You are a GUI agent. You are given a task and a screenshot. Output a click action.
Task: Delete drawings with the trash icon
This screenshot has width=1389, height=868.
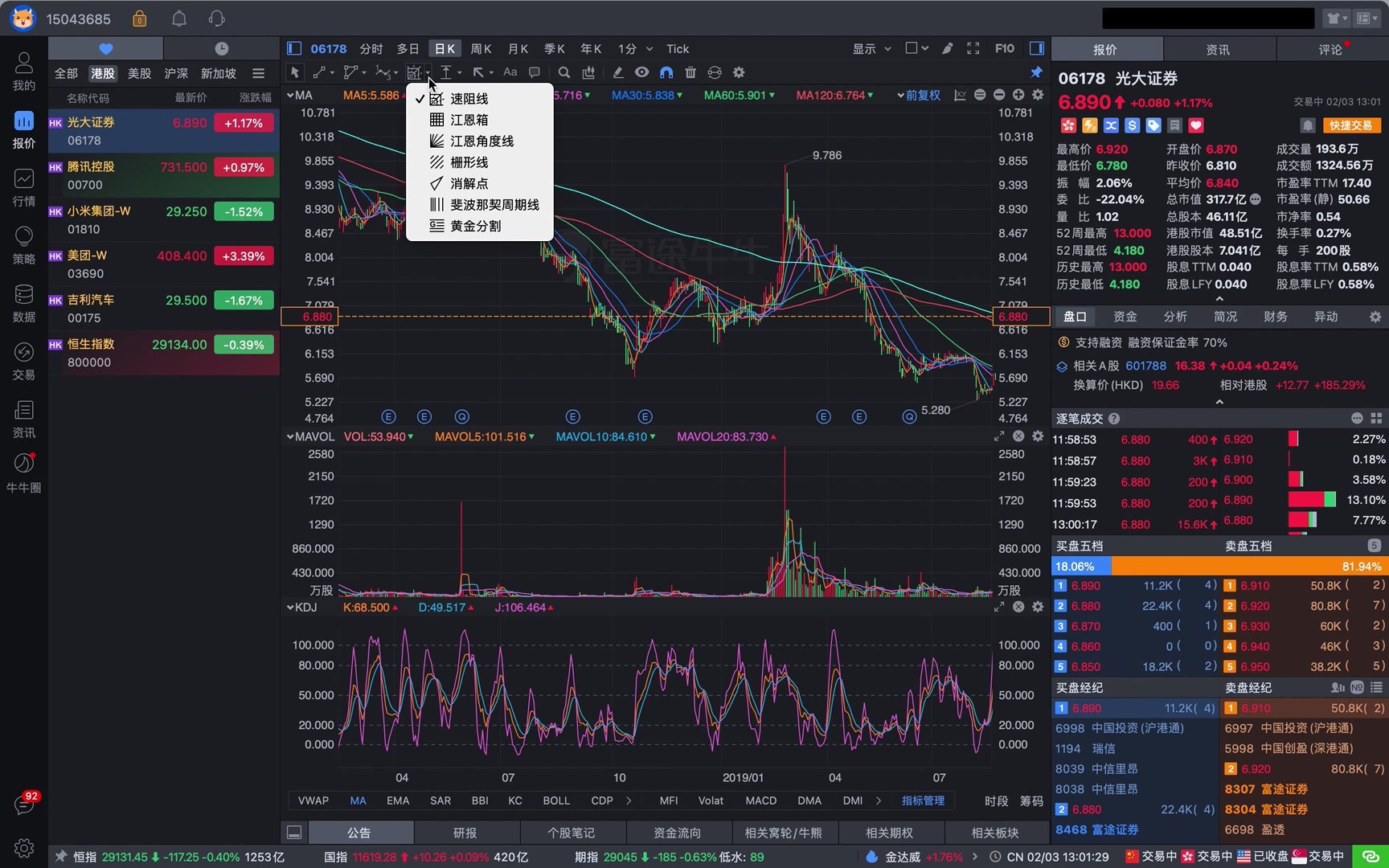click(x=690, y=72)
